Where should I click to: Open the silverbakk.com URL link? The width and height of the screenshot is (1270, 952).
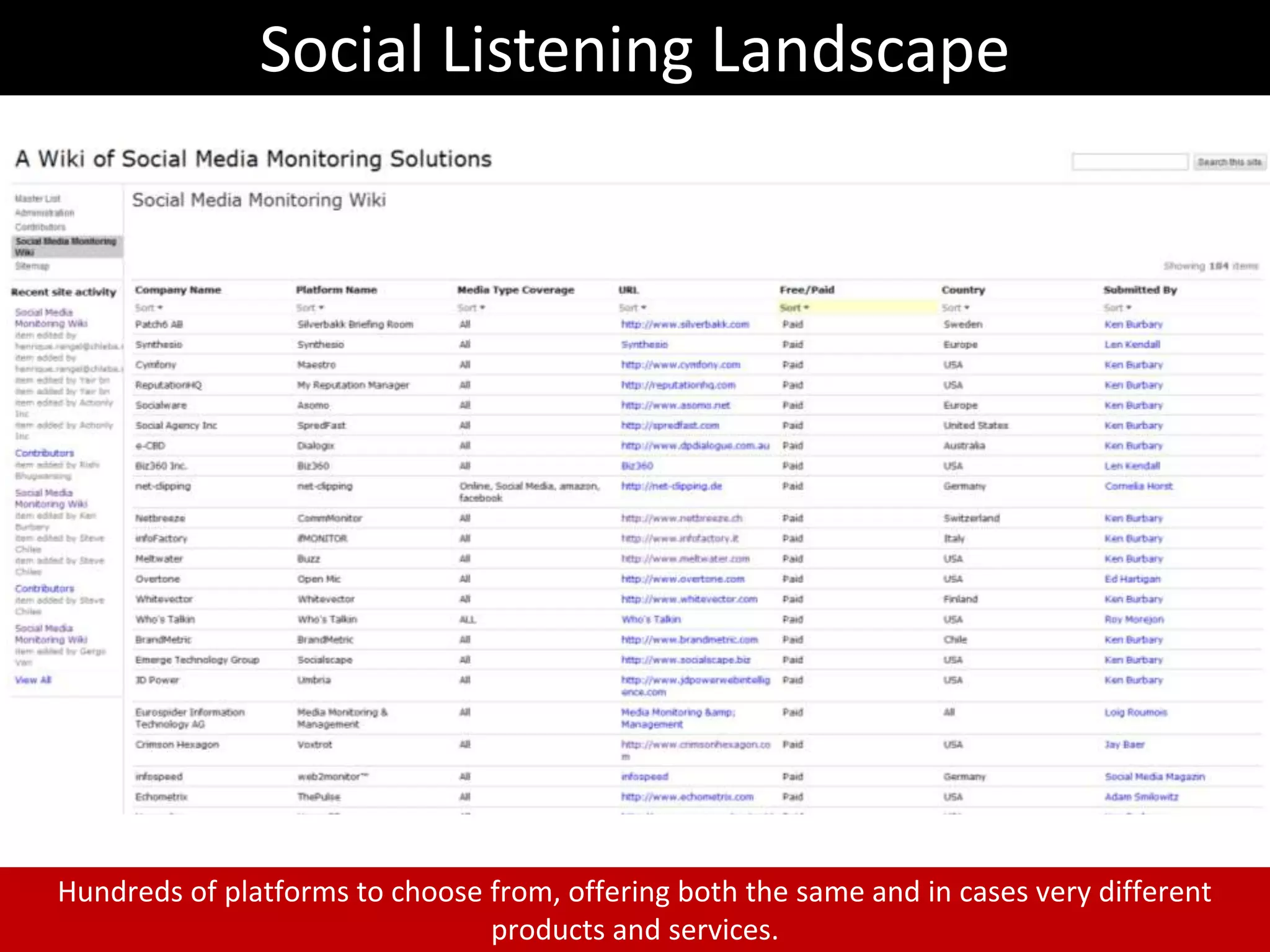pos(685,324)
